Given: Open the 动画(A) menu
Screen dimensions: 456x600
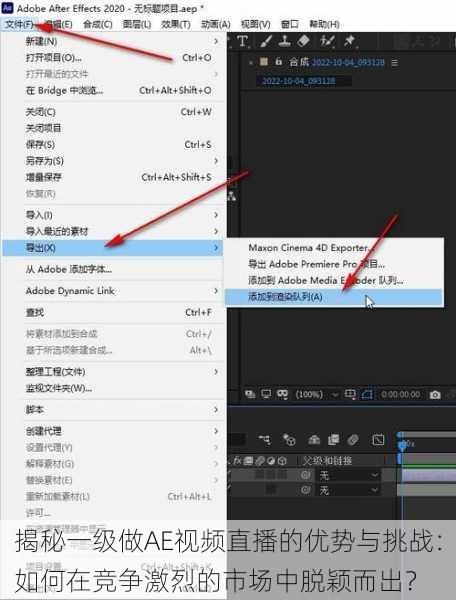Looking at the screenshot, I should (x=215, y=24).
